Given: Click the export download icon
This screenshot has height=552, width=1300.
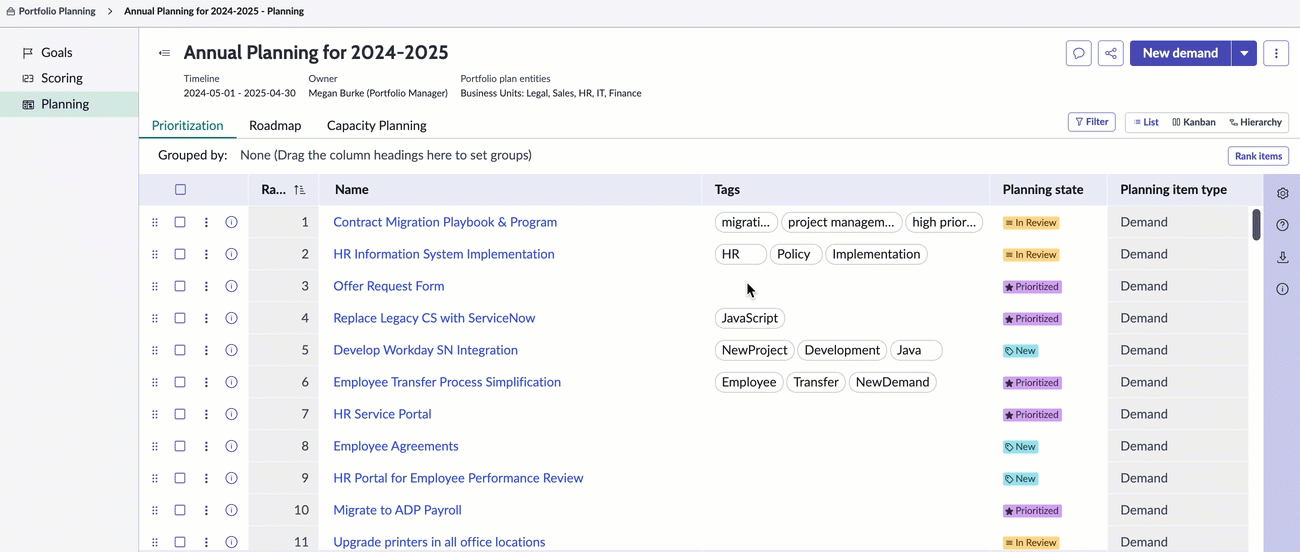Looking at the screenshot, I should point(1283,257).
